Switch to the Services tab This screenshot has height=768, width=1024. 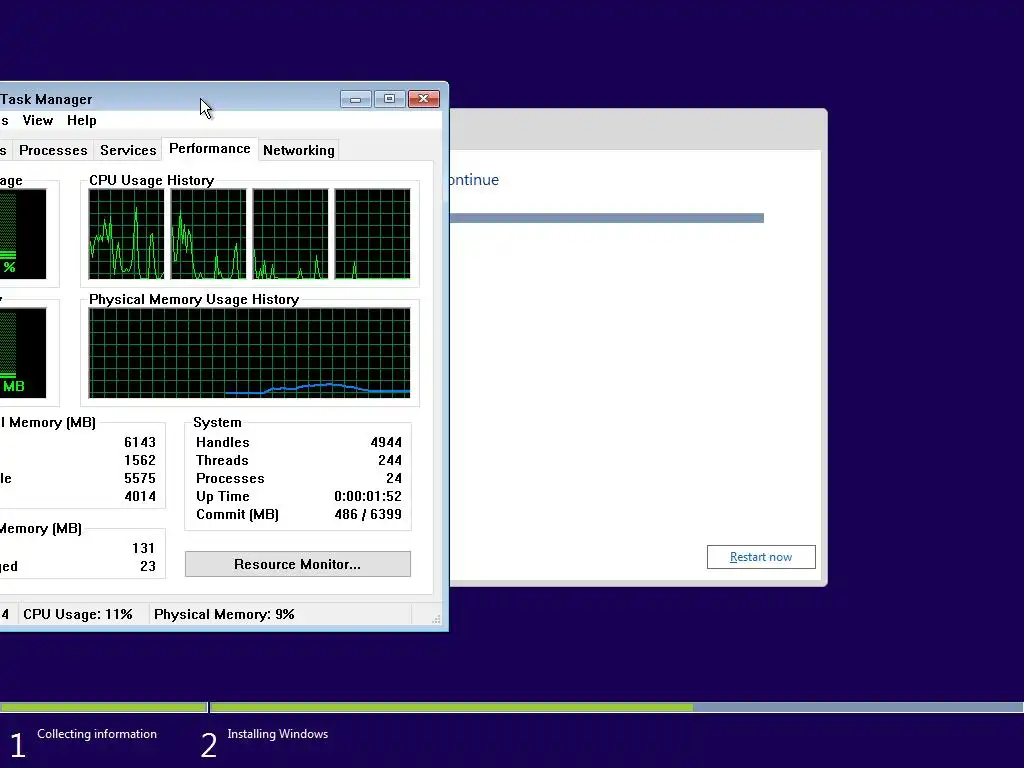tap(128, 150)
